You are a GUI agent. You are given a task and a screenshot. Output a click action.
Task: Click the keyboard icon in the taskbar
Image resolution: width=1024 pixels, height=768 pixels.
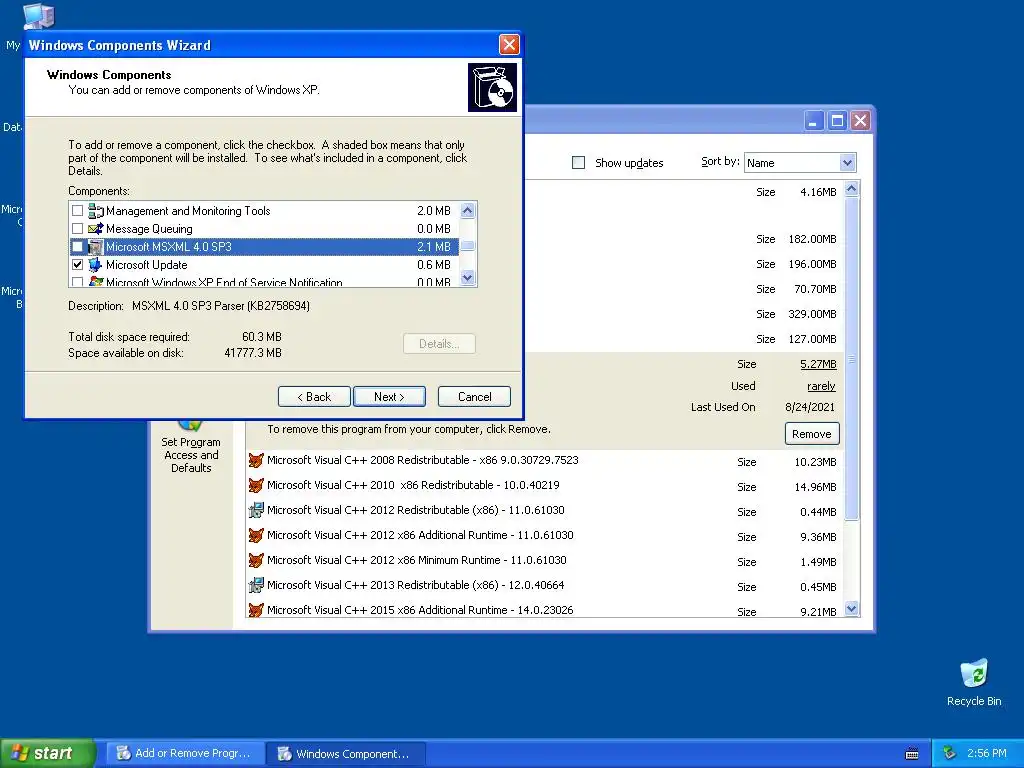[x=912, y=754]
